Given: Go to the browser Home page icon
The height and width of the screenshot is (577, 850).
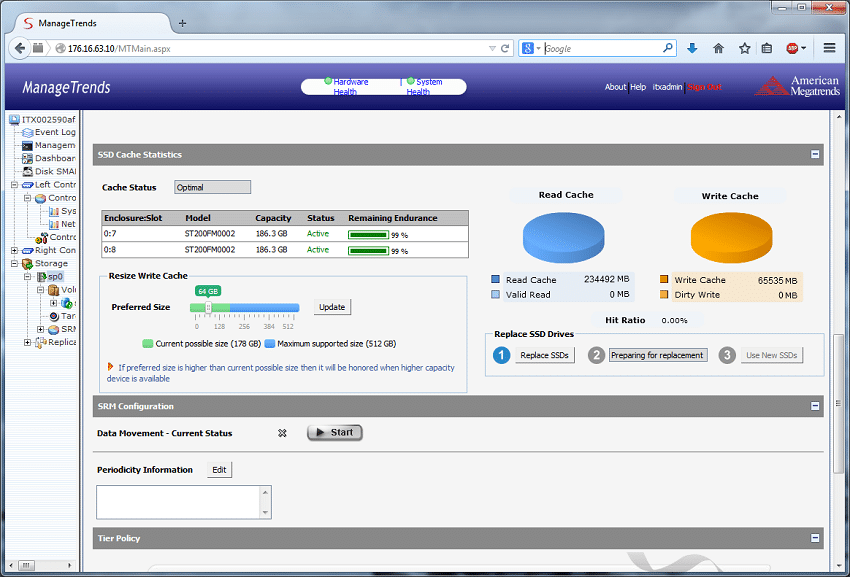Looking at the screenshot, I should (x=718, y=48).
